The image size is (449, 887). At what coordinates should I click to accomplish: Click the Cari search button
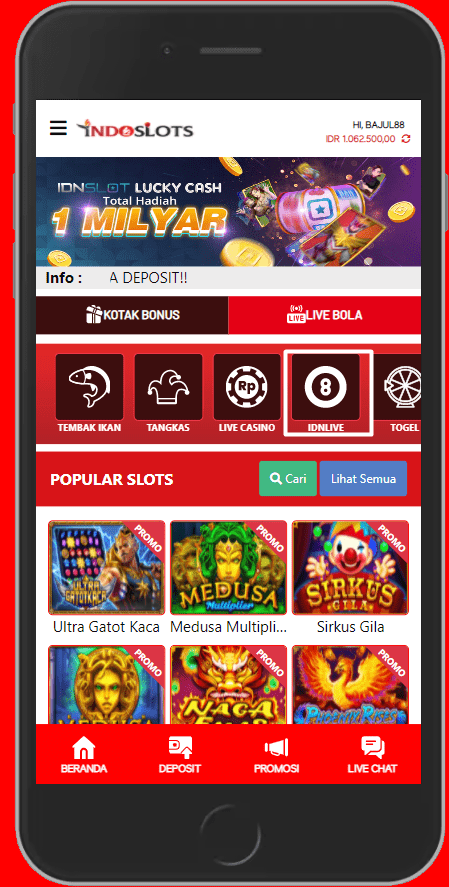click(288, 479)
